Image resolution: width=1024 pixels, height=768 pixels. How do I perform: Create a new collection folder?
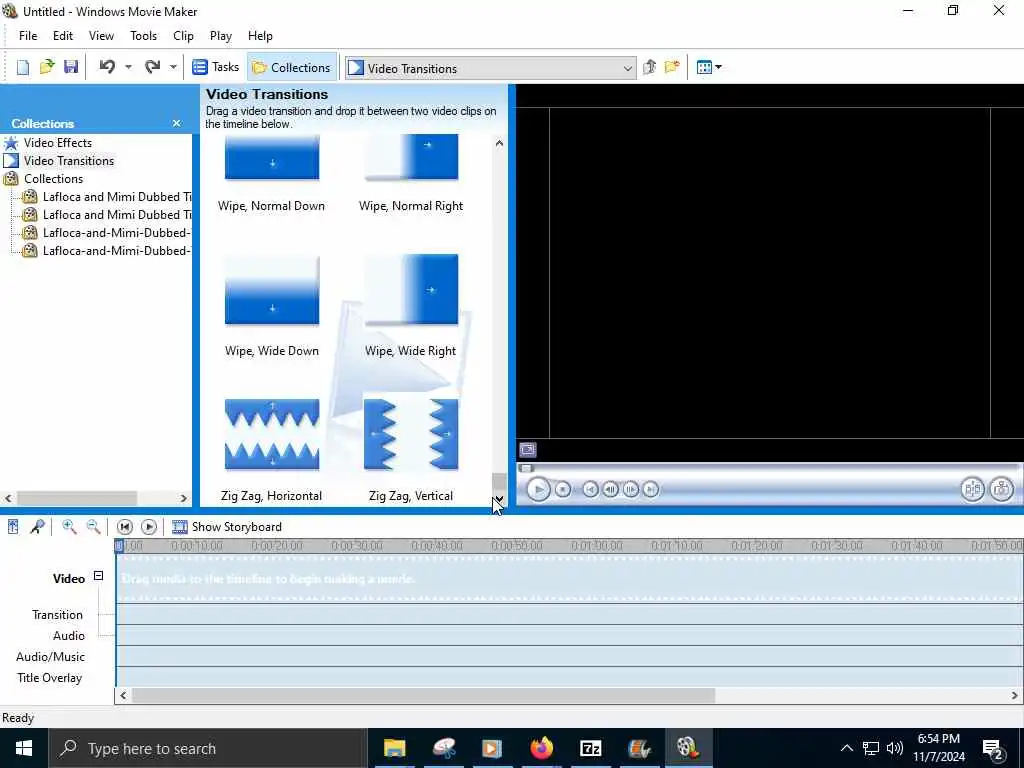(x=672, y=67)
